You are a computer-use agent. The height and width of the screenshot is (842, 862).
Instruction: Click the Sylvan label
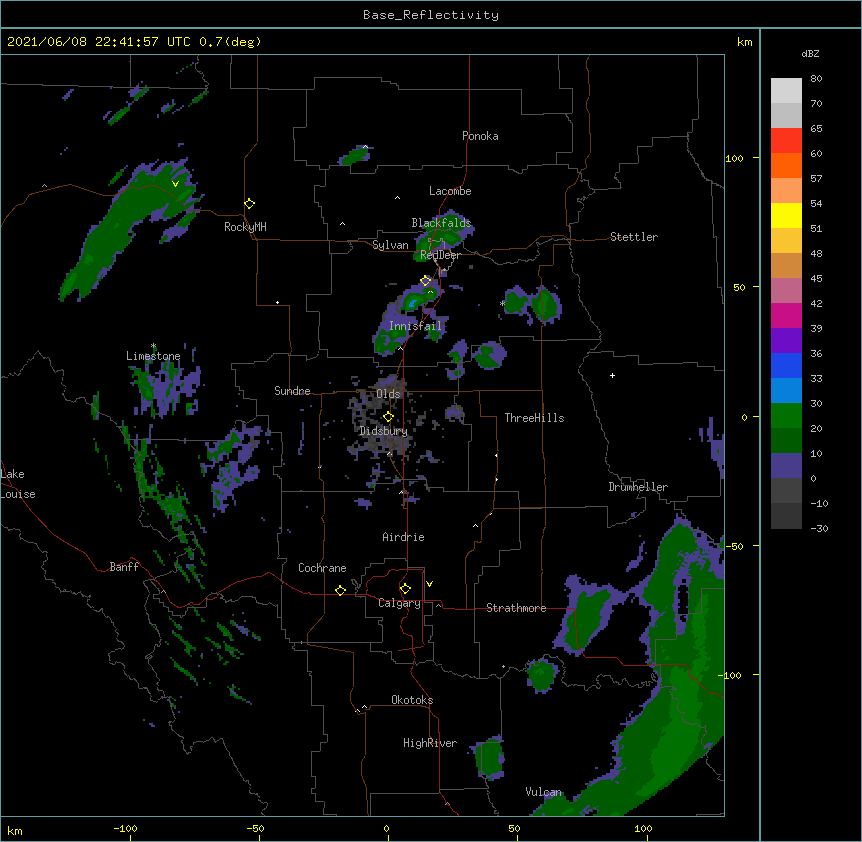point(390,245)
